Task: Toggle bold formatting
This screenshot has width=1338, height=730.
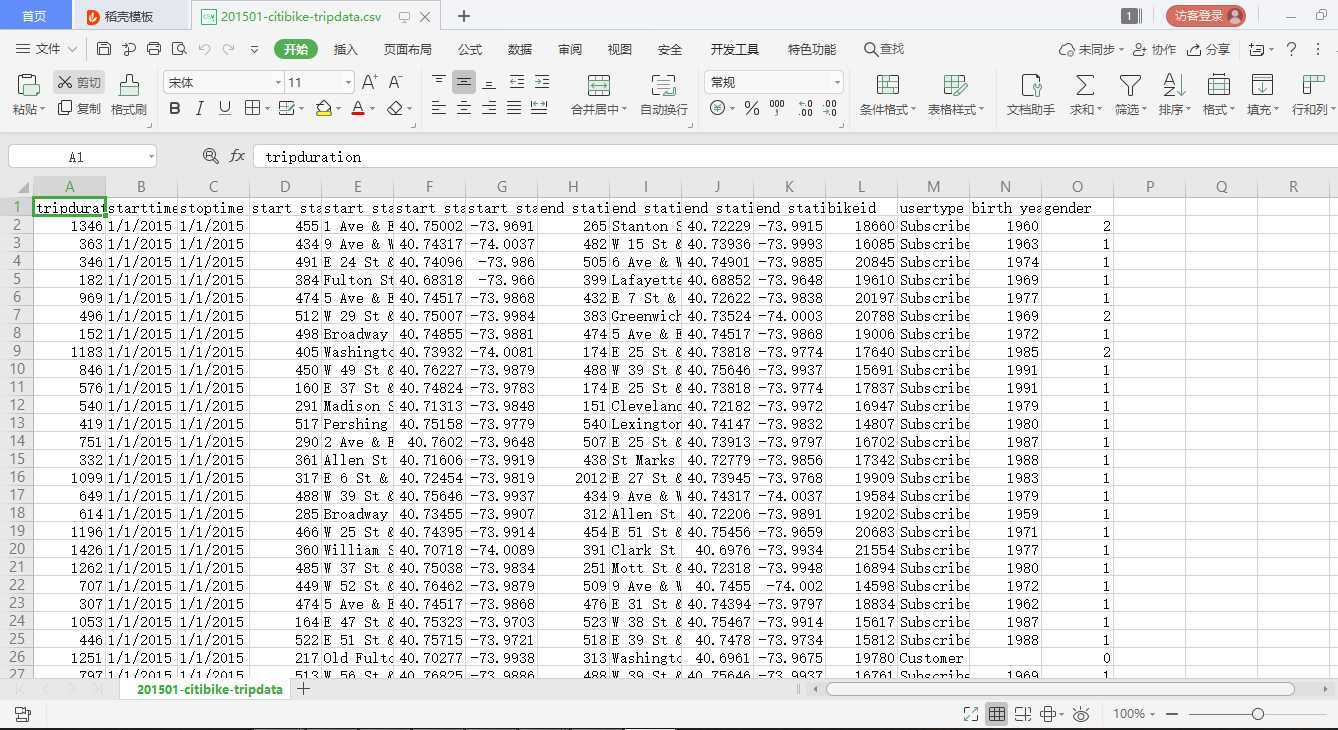Action: pyautogui.click(x=175, y=108)
